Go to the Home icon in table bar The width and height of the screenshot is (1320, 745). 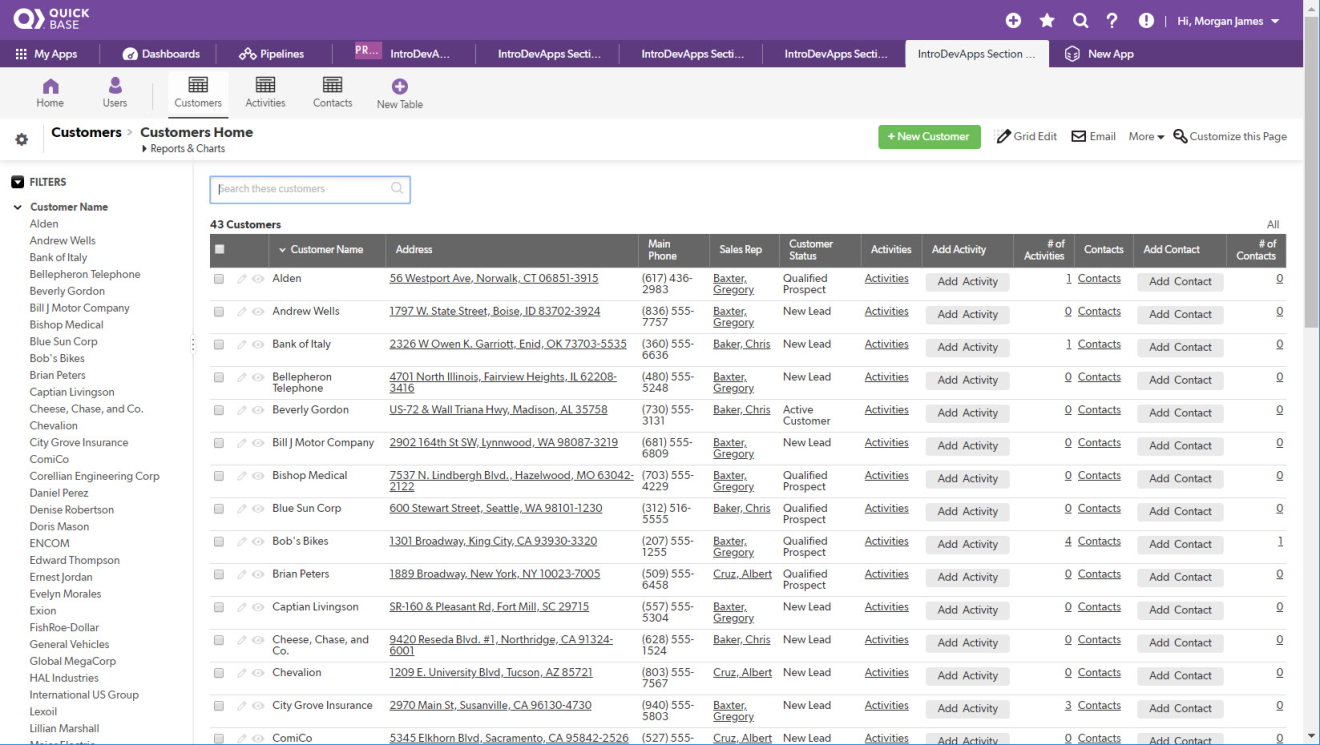click(x=50, y=87)
